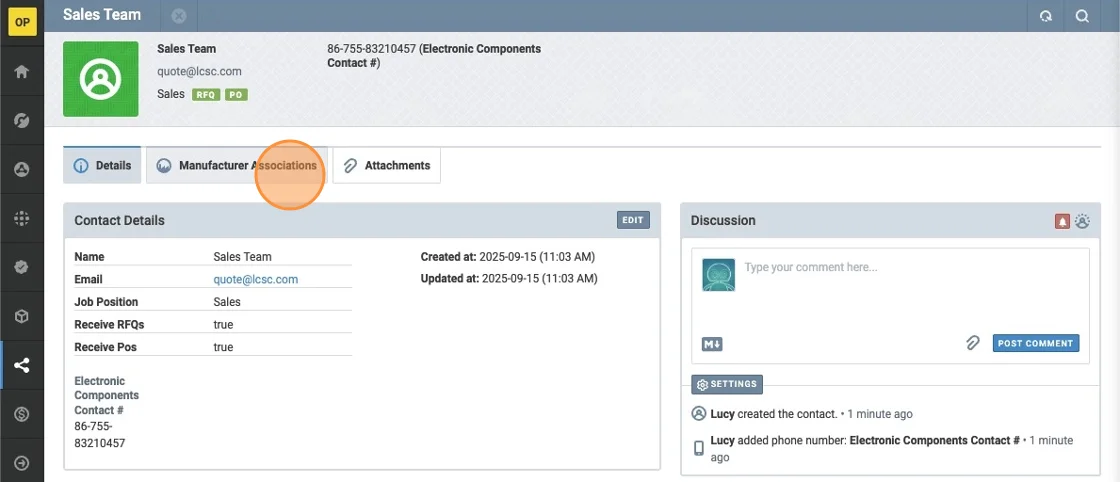Image resolution: width=1120 pixels, height=482 pixels.
Task: Open the quote@lcsc.com email link
Action: coord(255,280)
